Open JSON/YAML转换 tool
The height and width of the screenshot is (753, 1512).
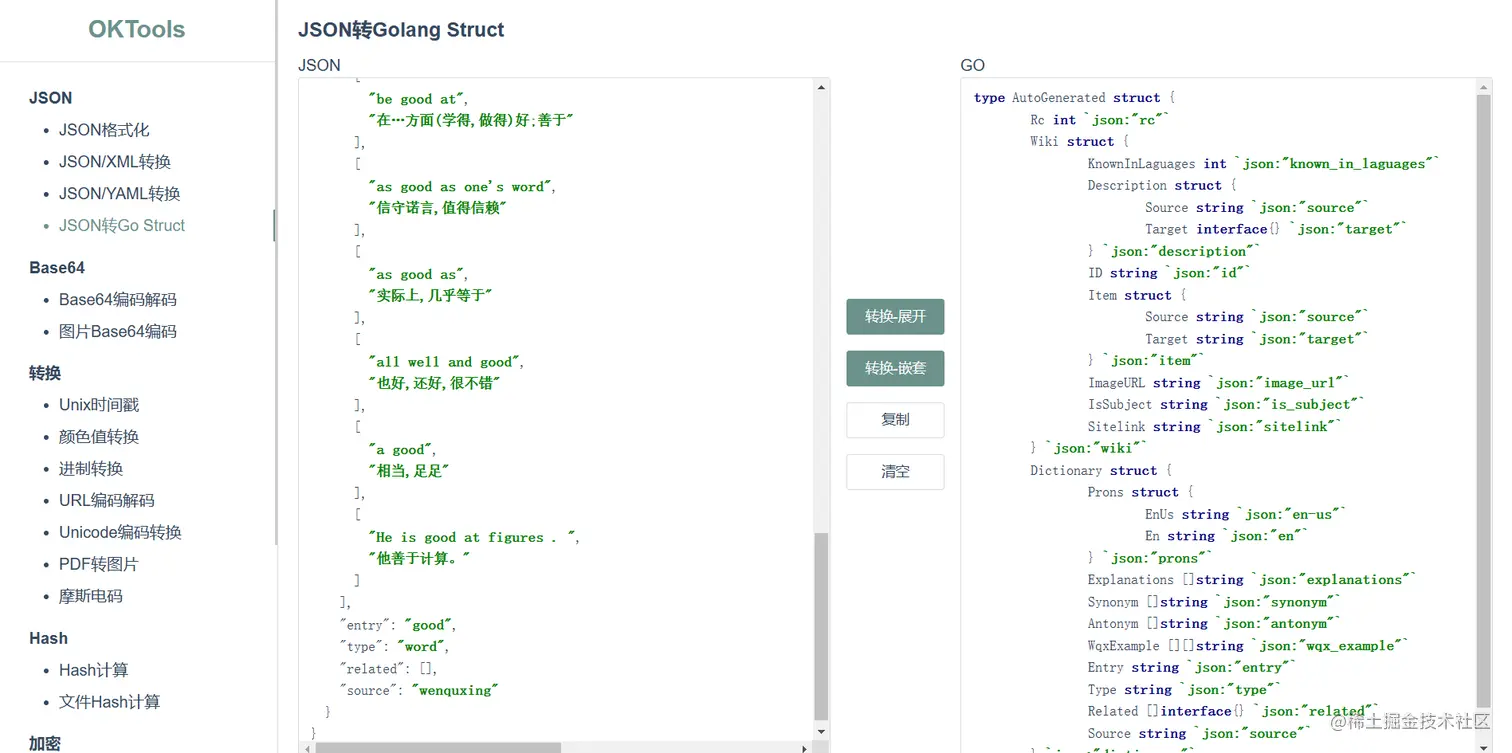pos(119,194)
